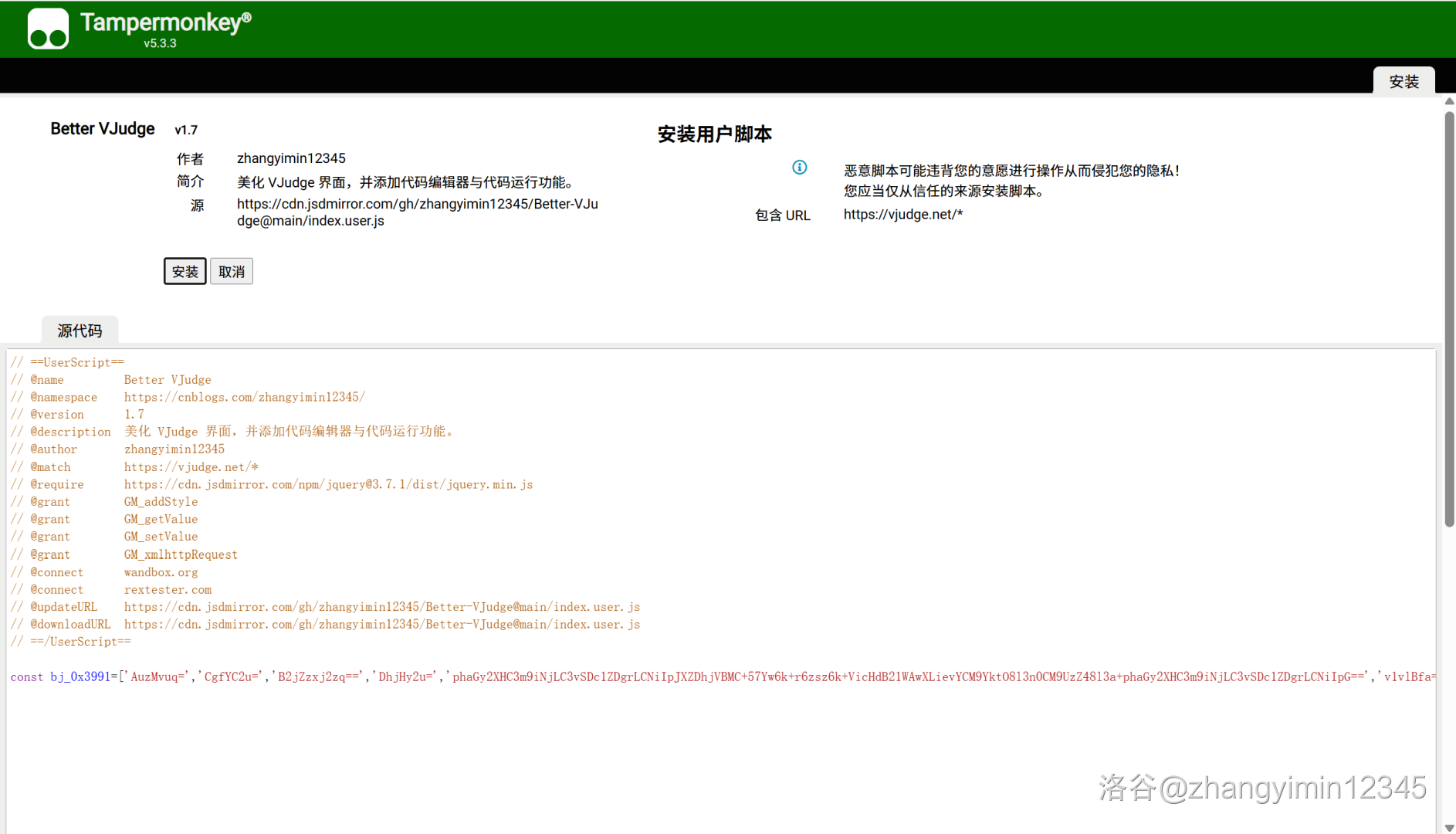Click the @updateURL line in the source code
1456x834 pixels.
[381, 607]
